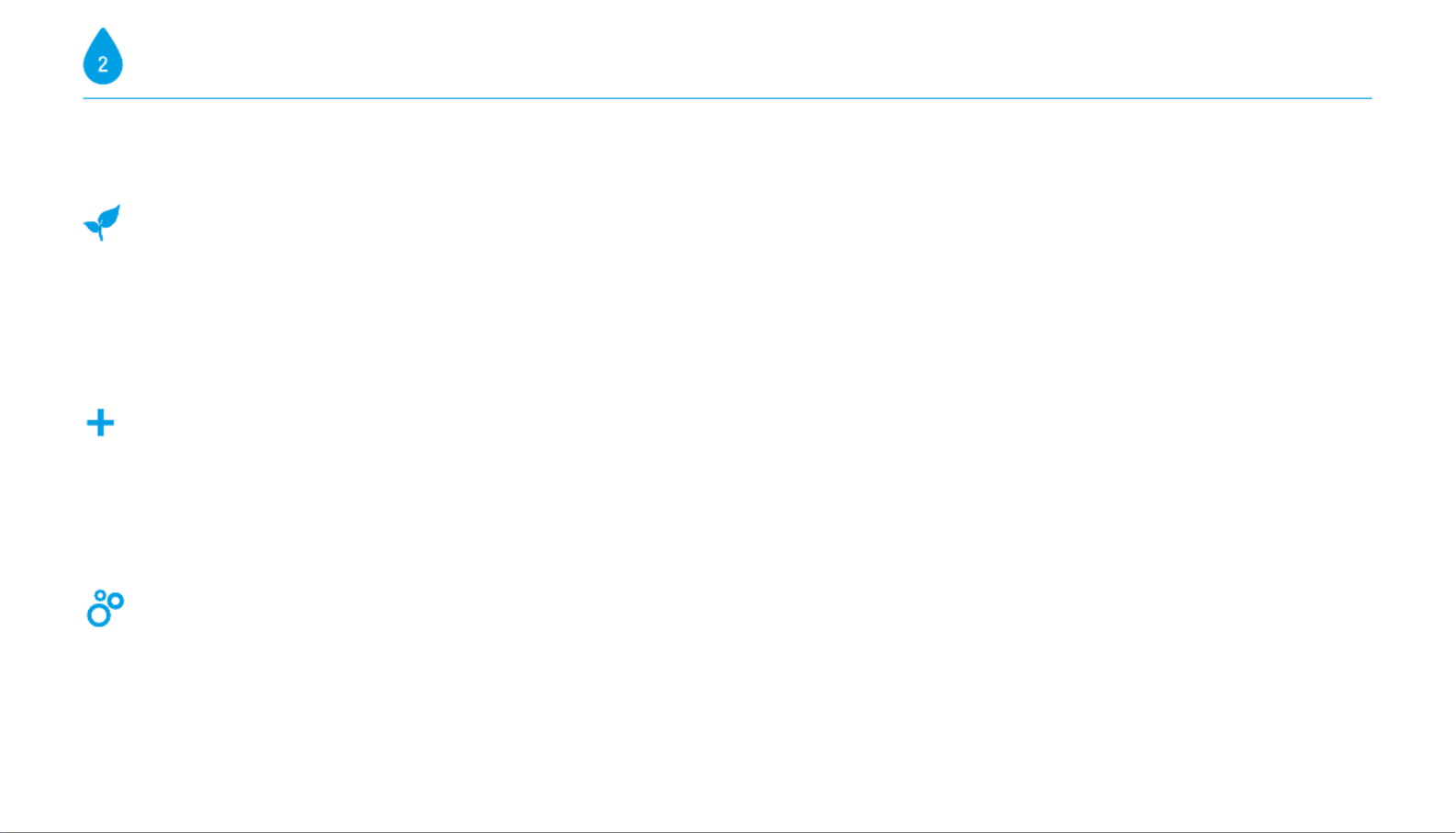This screenshot has height=833, width=1456.
Task: Click the green sprout leaf icon
Action: click(x=102, y=222)
